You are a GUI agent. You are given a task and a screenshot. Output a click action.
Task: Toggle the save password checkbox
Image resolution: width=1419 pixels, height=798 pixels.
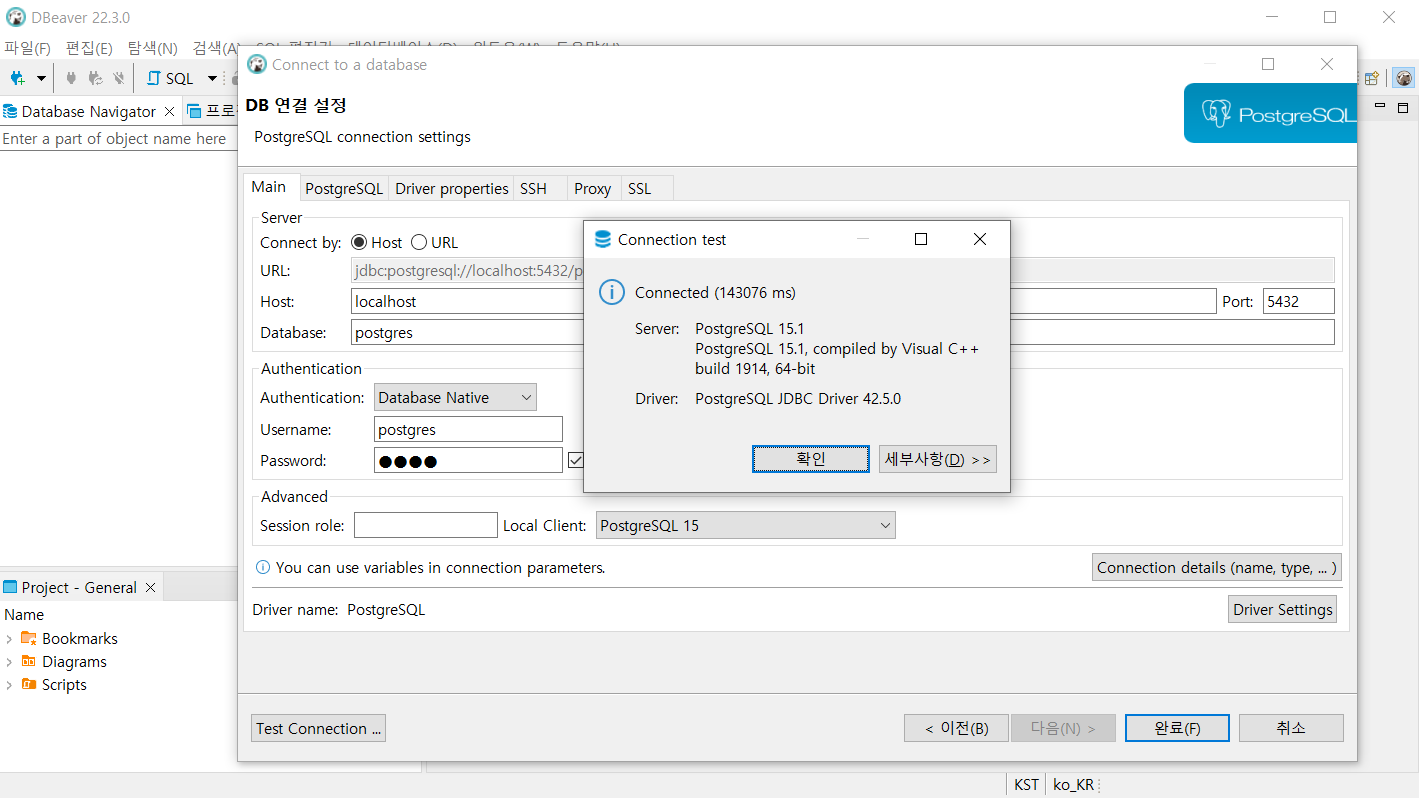point(576,460)
